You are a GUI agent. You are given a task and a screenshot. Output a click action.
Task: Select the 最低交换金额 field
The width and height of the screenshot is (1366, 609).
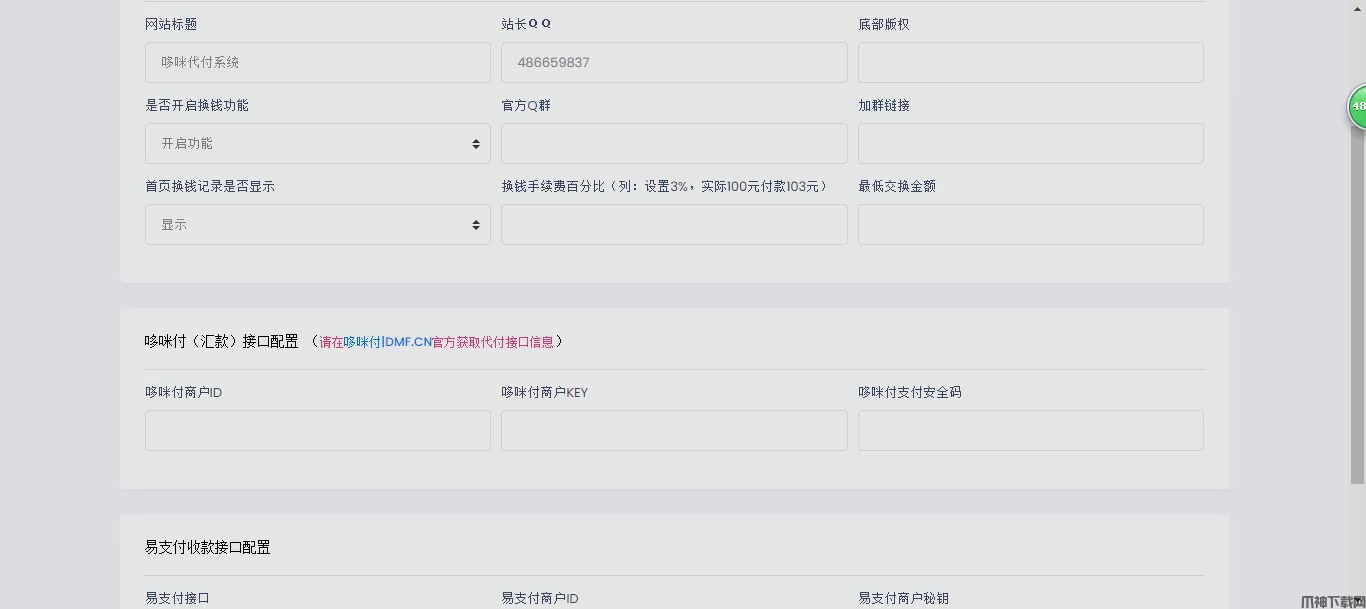tap(1030, 225)
